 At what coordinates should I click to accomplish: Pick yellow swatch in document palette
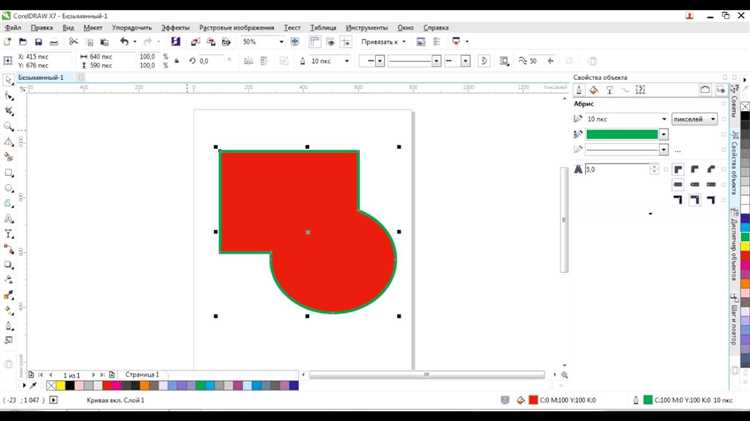[61, 385]
